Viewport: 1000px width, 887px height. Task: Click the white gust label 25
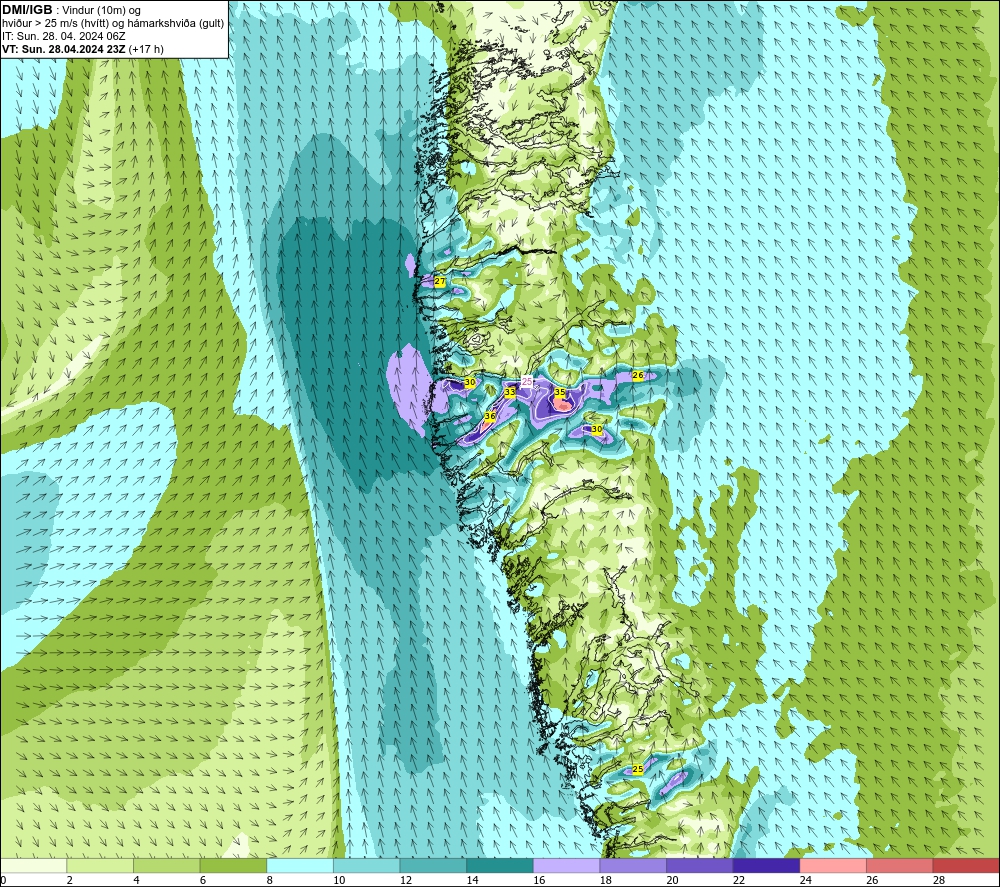click(527, 381)
